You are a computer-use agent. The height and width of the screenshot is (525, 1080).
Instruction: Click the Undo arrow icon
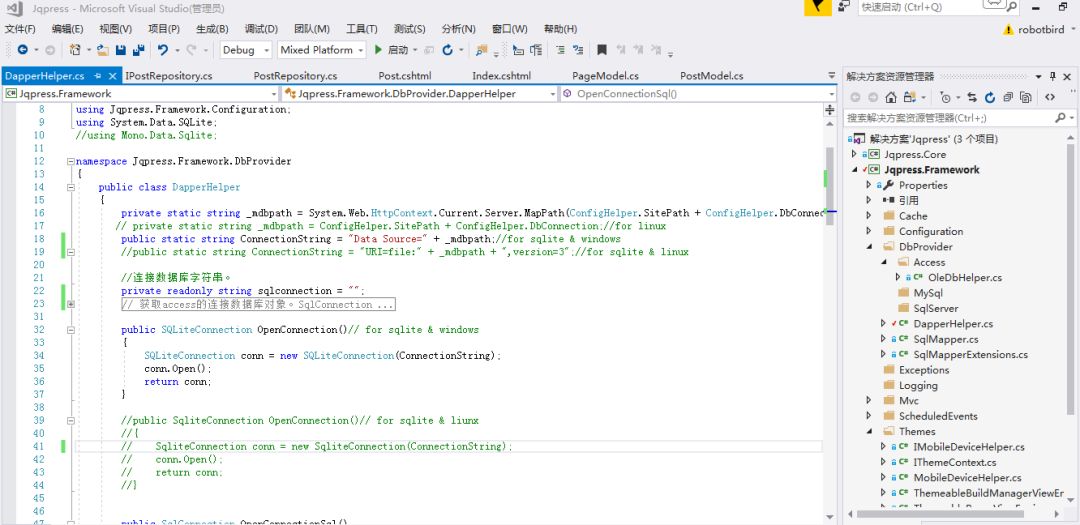point(163,50)
